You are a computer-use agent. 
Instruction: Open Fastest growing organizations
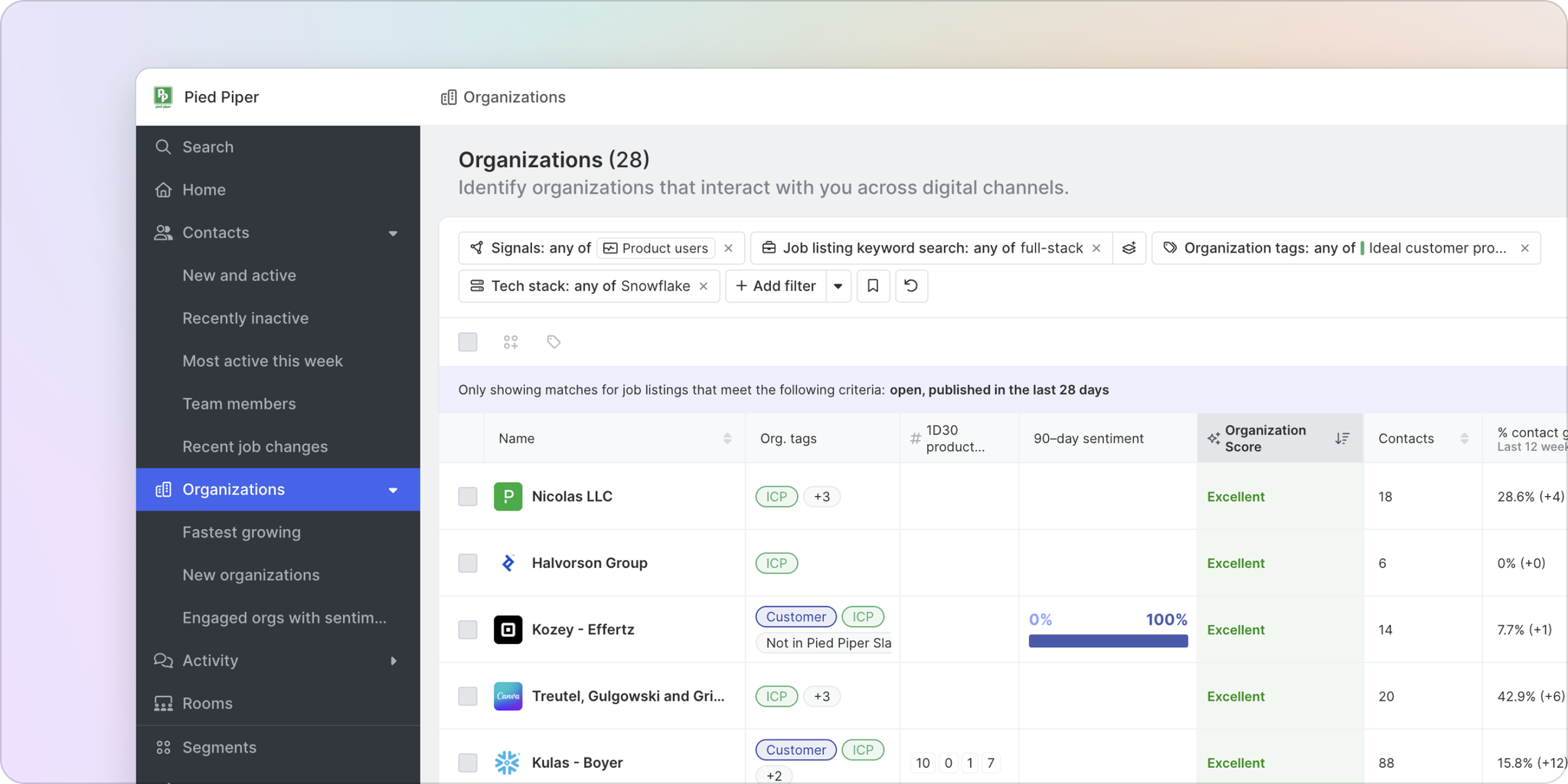(x=241, y=532)
